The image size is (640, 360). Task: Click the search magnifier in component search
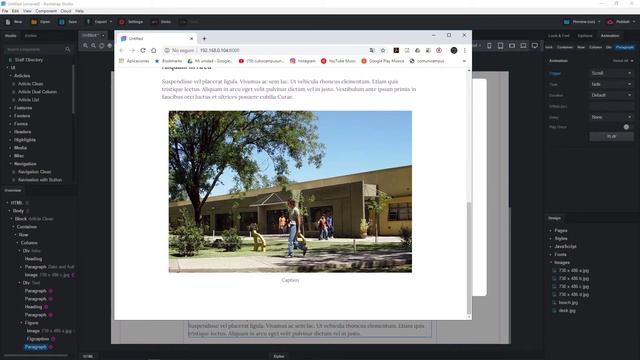(68, 49)
